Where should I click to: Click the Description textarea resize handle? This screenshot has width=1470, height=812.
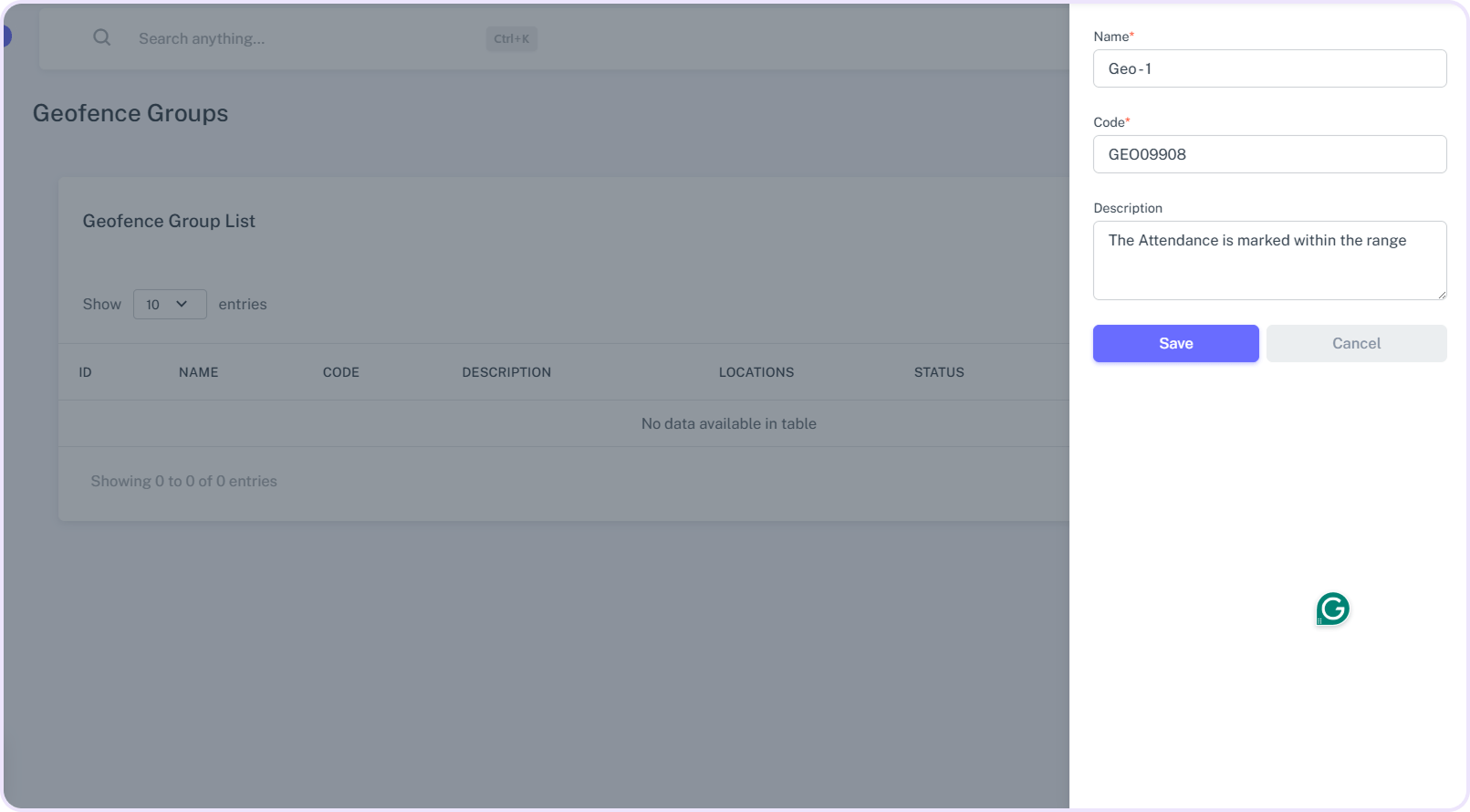point(1442,295)
